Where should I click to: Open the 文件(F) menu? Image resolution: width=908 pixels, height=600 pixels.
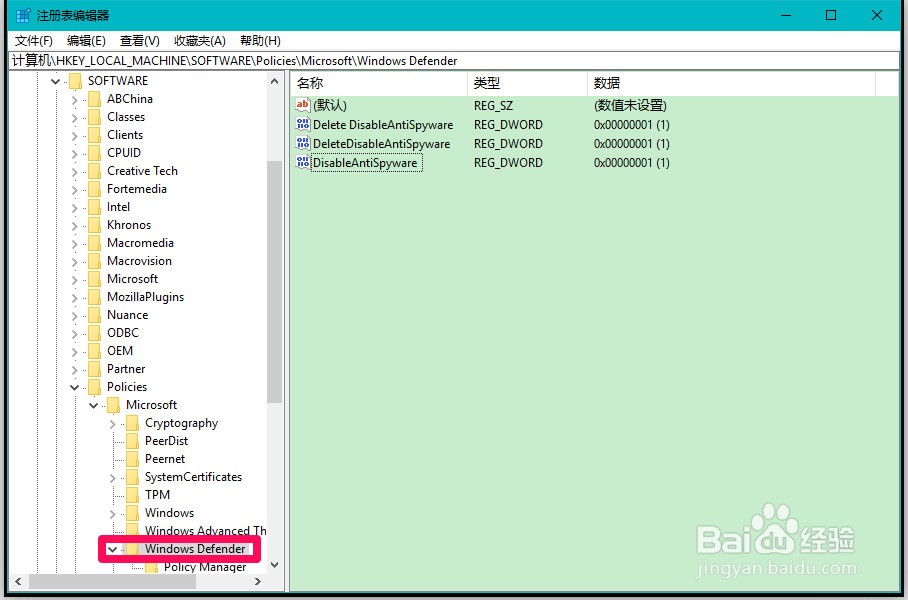[34, 41]
